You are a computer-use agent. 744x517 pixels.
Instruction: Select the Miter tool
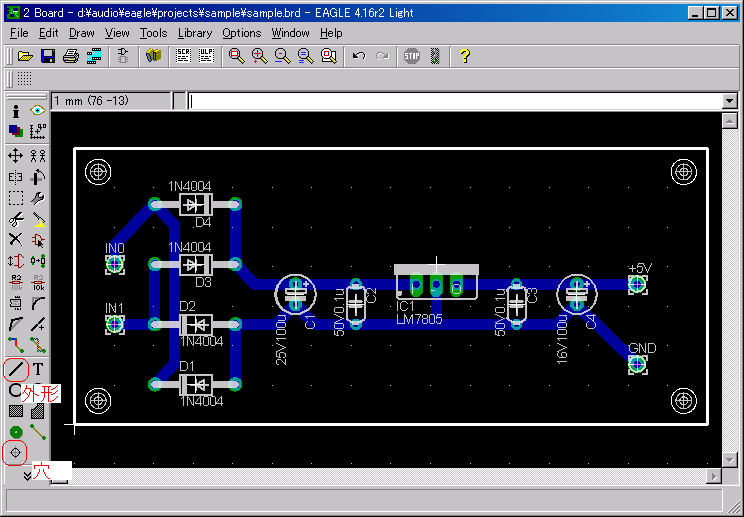click(37, 304)
